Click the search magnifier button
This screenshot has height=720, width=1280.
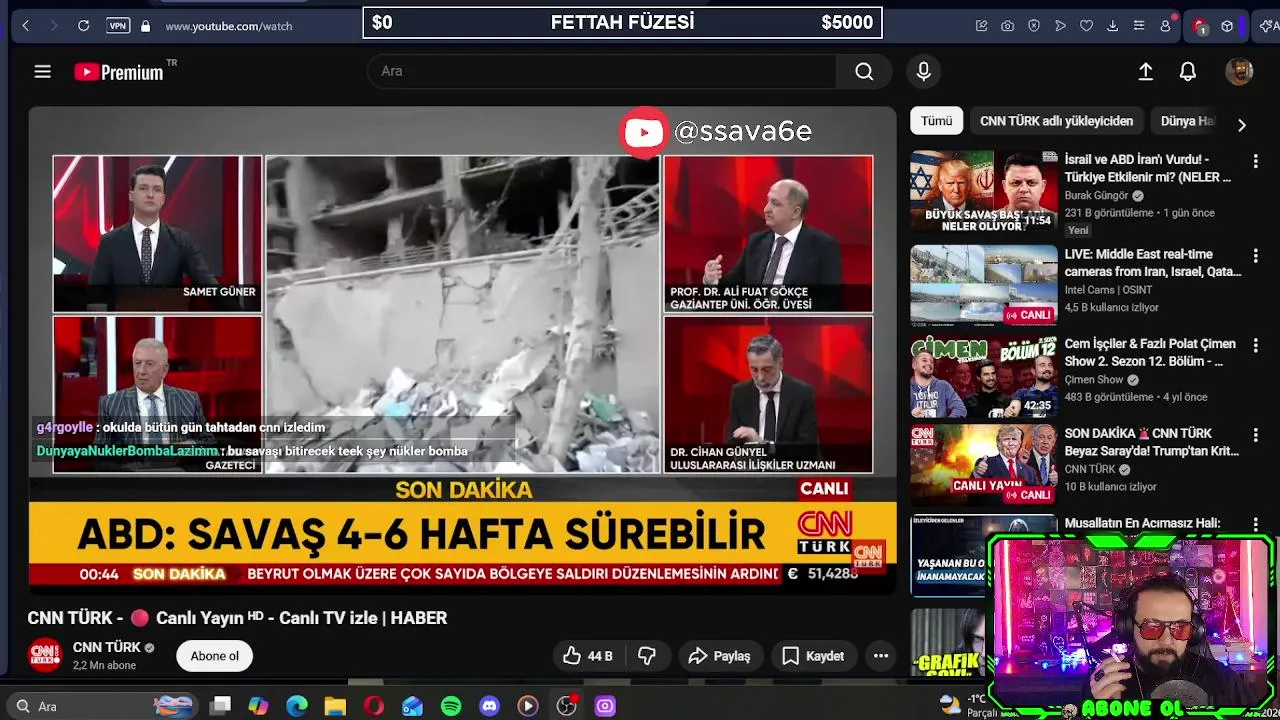click(864, 71)
